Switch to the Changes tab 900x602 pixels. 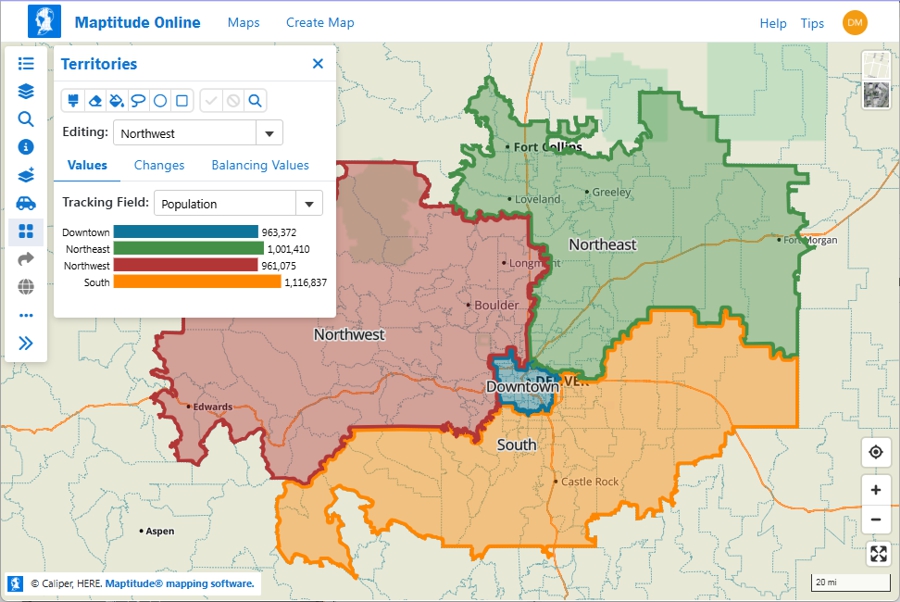pyautogui.click(x=159, y=165)
